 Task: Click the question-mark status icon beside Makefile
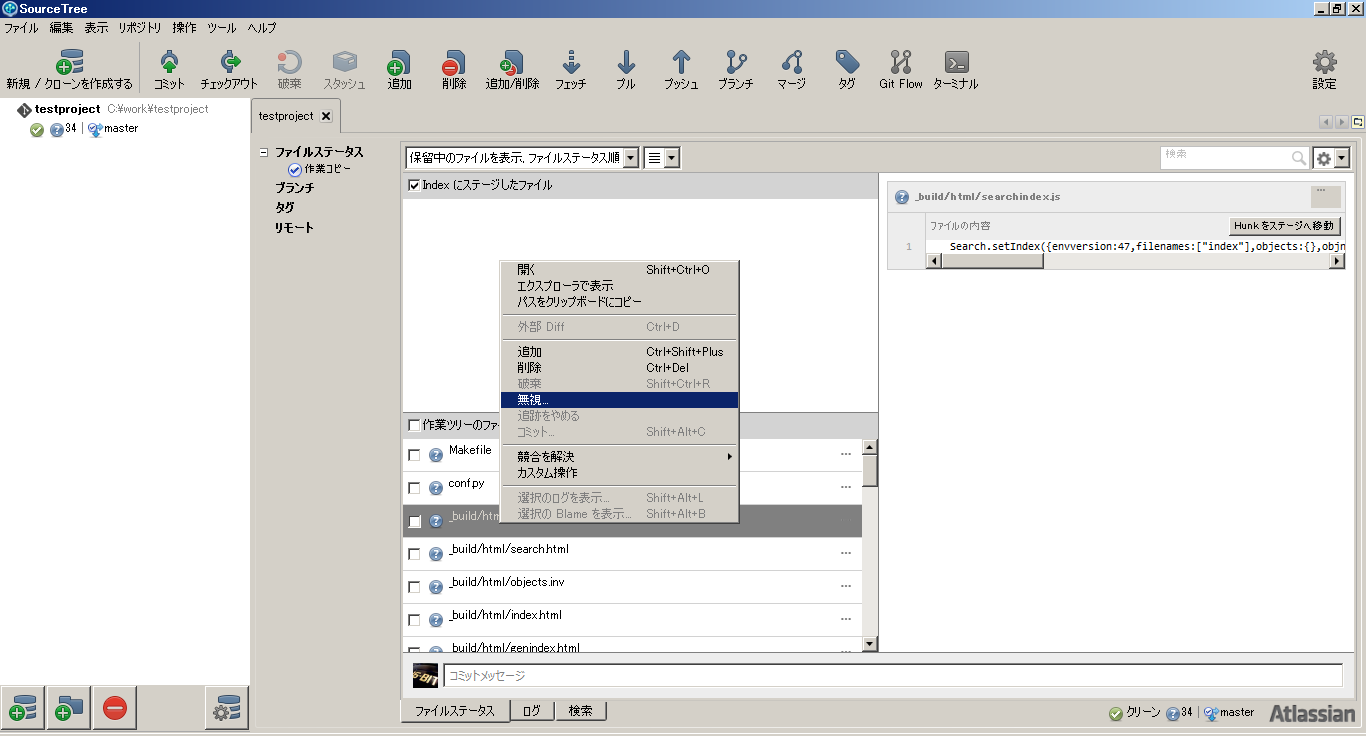(x=436, y=455)
